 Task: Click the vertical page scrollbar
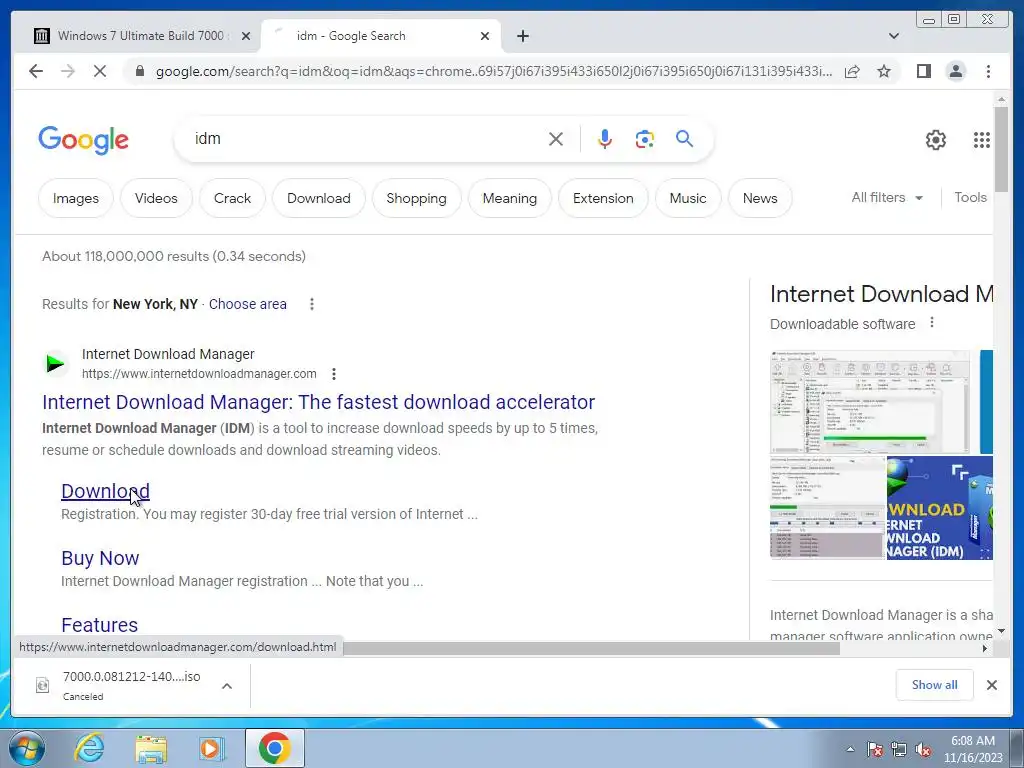coord(1001,150)
